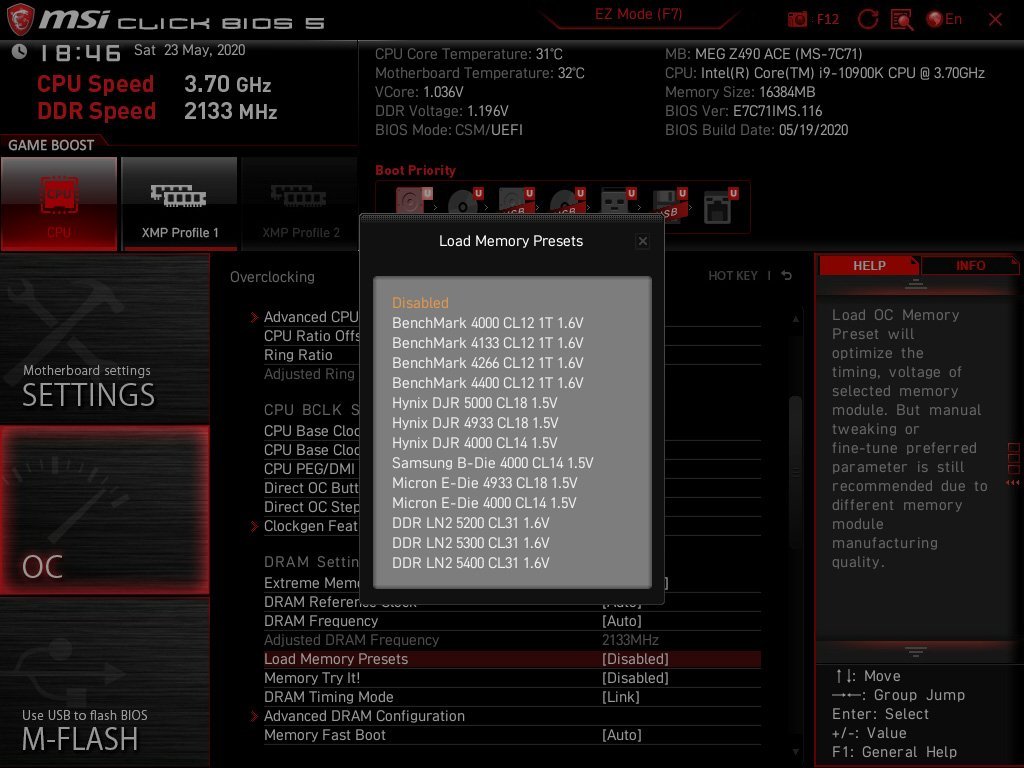Screen dimensions: 1024x768
Task: Select the optical disc boot device icon
Action: [464, 202]
